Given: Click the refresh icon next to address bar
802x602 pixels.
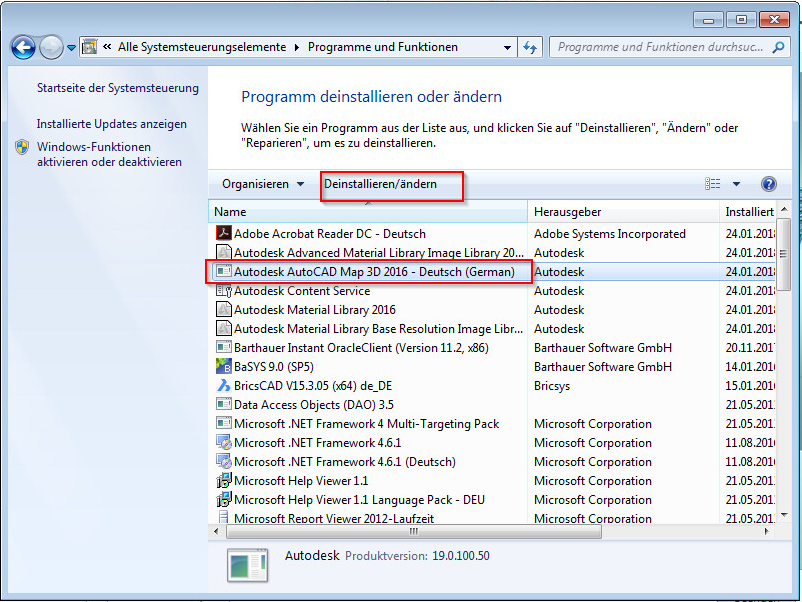Looking at the screenshot, I should tap(530, 47).
